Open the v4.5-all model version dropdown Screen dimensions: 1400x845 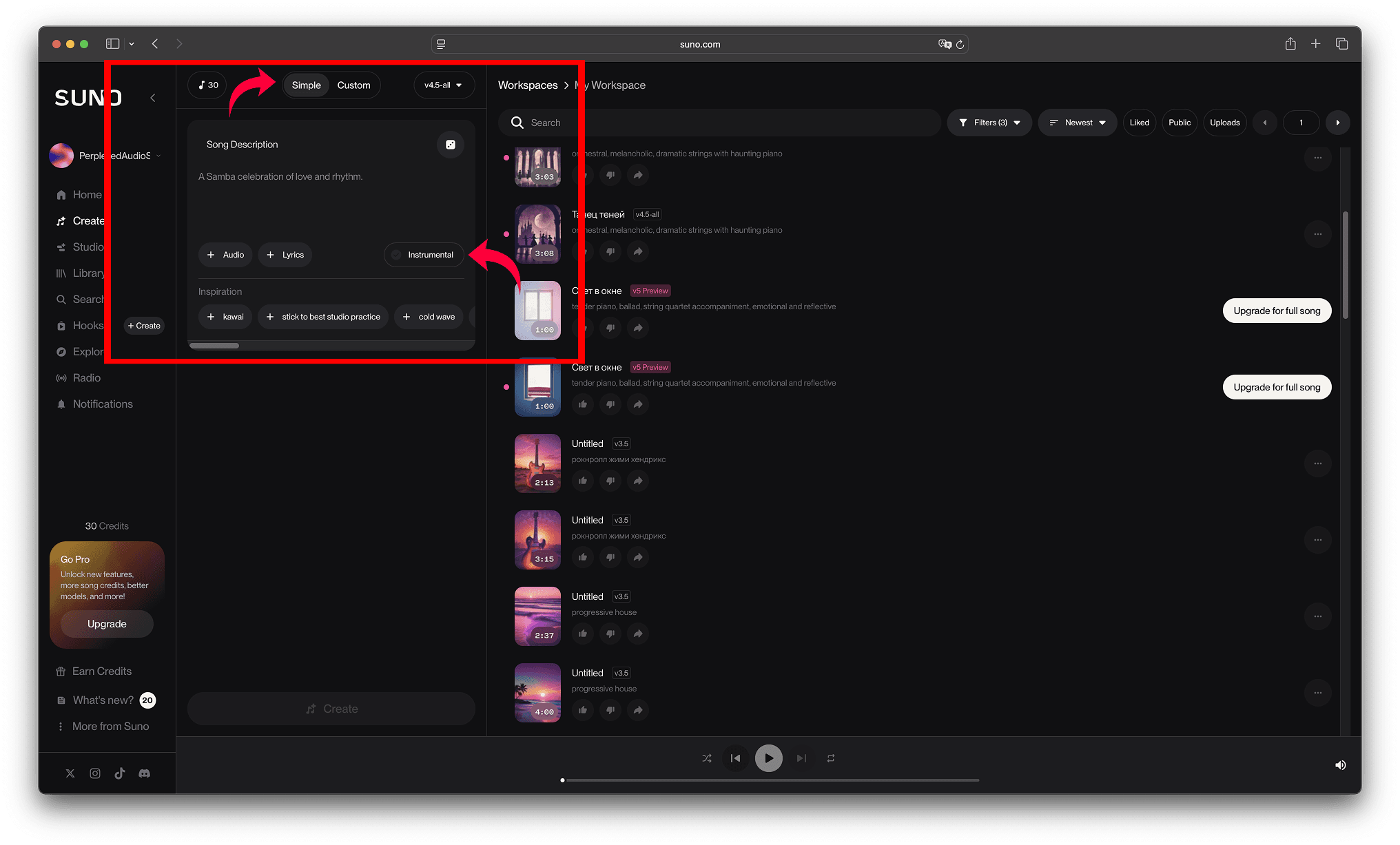(x=444, y=85)
